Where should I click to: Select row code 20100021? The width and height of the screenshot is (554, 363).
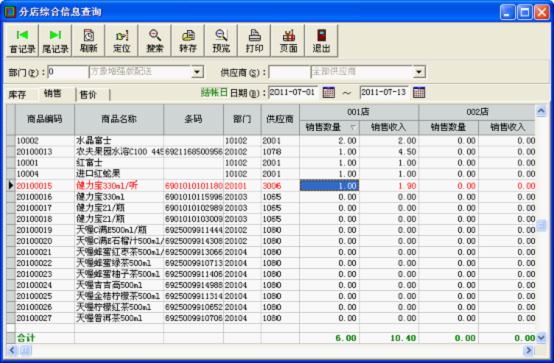point(34,252)
